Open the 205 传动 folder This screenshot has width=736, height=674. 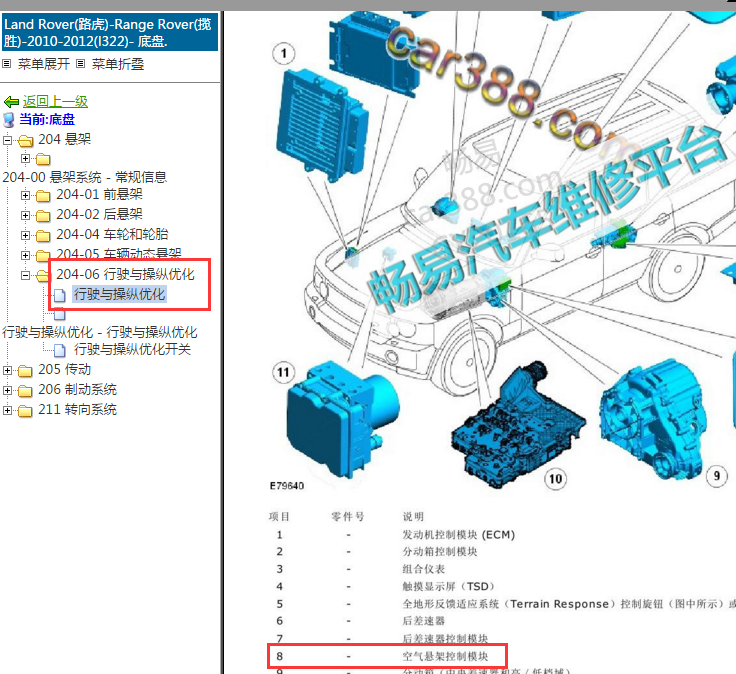64,369
